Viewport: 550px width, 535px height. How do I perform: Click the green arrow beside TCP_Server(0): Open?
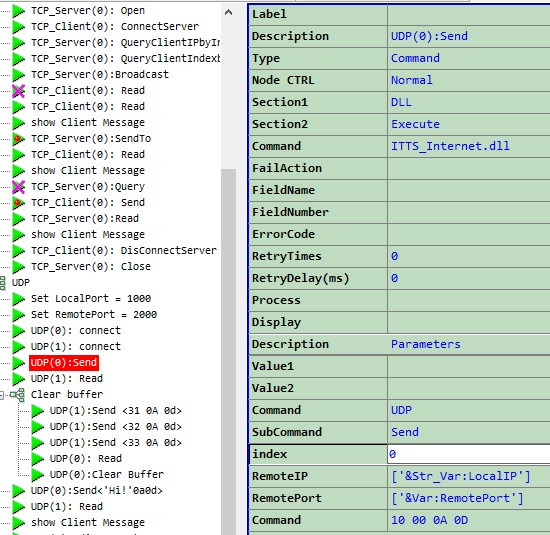(18, 11)
